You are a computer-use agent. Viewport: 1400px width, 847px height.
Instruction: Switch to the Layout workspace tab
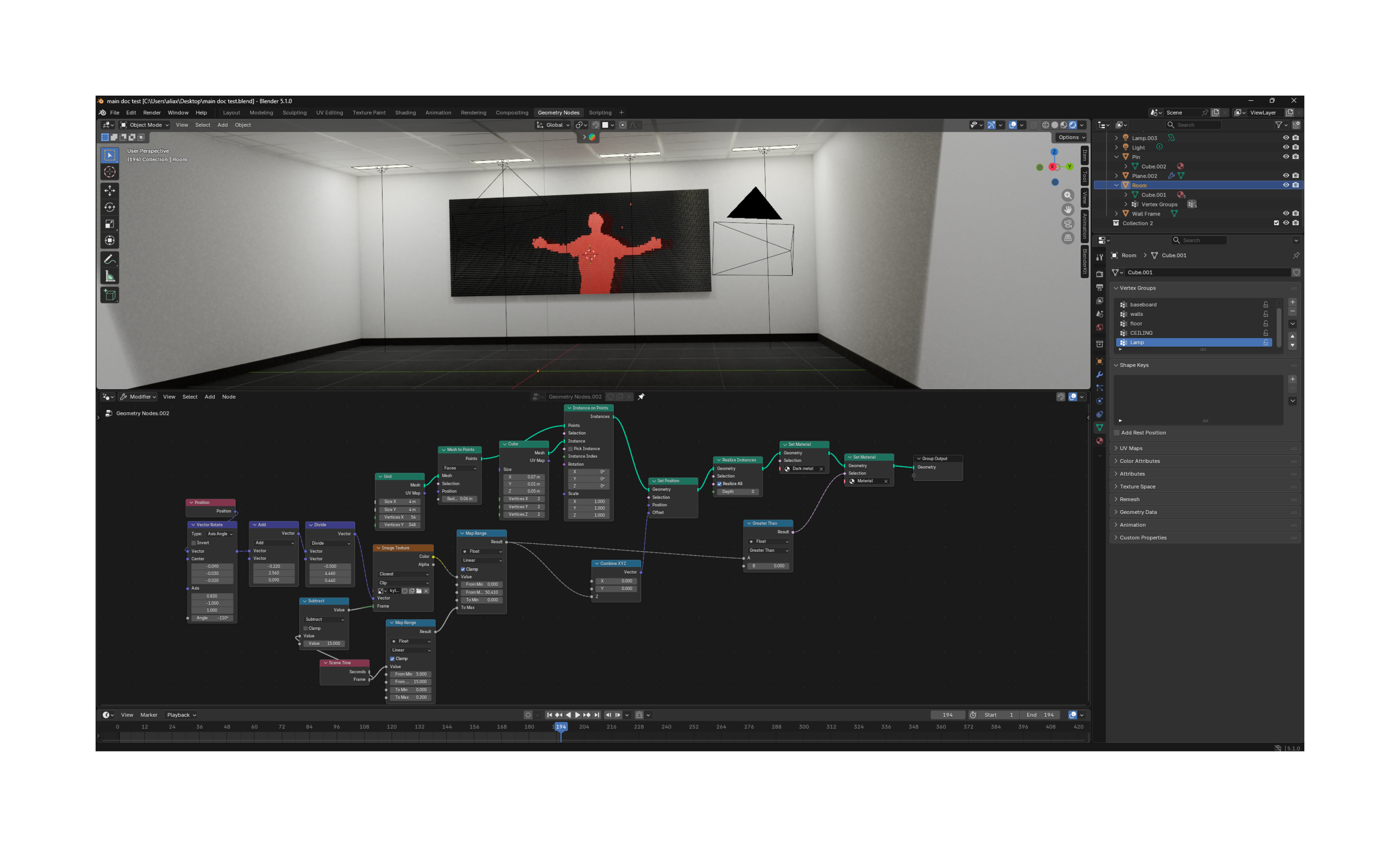point(231,112)
